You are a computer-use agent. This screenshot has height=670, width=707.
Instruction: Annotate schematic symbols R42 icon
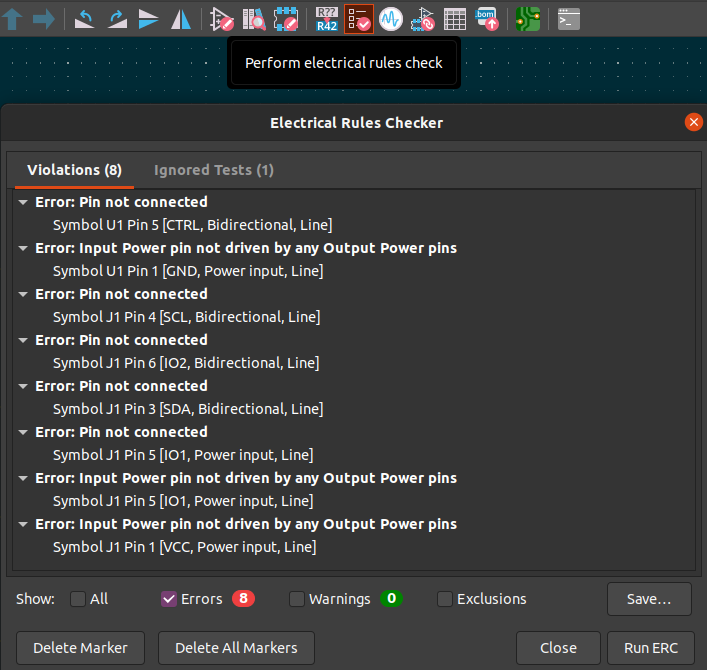[327, 19]
